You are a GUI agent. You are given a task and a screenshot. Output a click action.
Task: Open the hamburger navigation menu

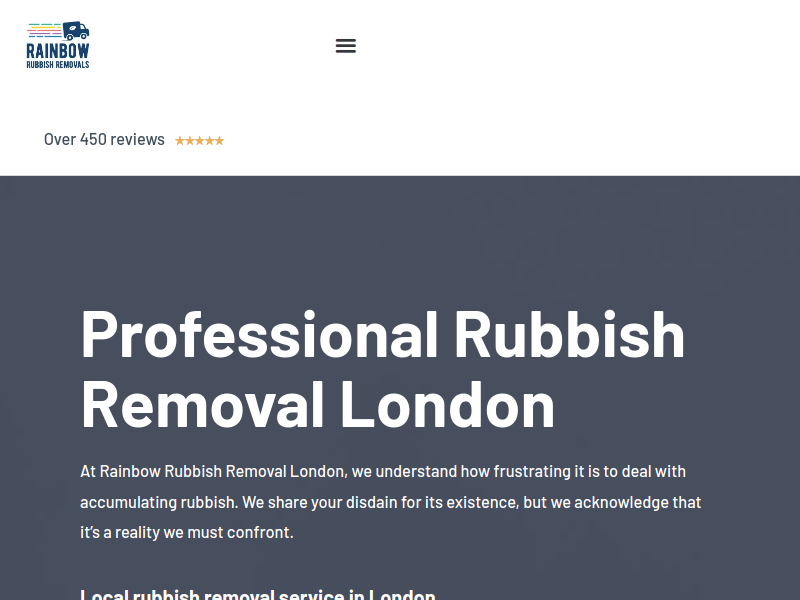click(x=345, y=46)
